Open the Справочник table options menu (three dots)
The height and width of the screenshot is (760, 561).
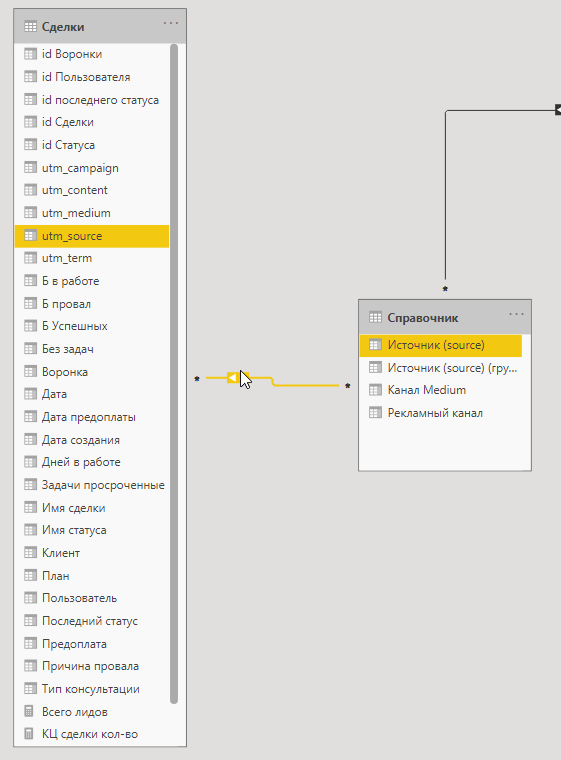tap(516, 314)
